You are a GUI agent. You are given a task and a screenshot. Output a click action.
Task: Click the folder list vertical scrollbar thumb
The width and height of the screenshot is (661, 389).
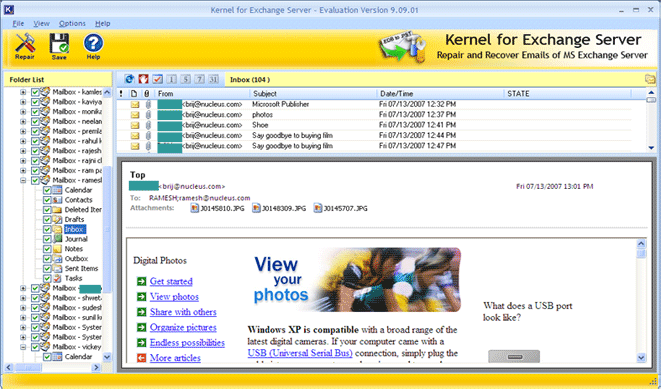[x=107, y=229]
